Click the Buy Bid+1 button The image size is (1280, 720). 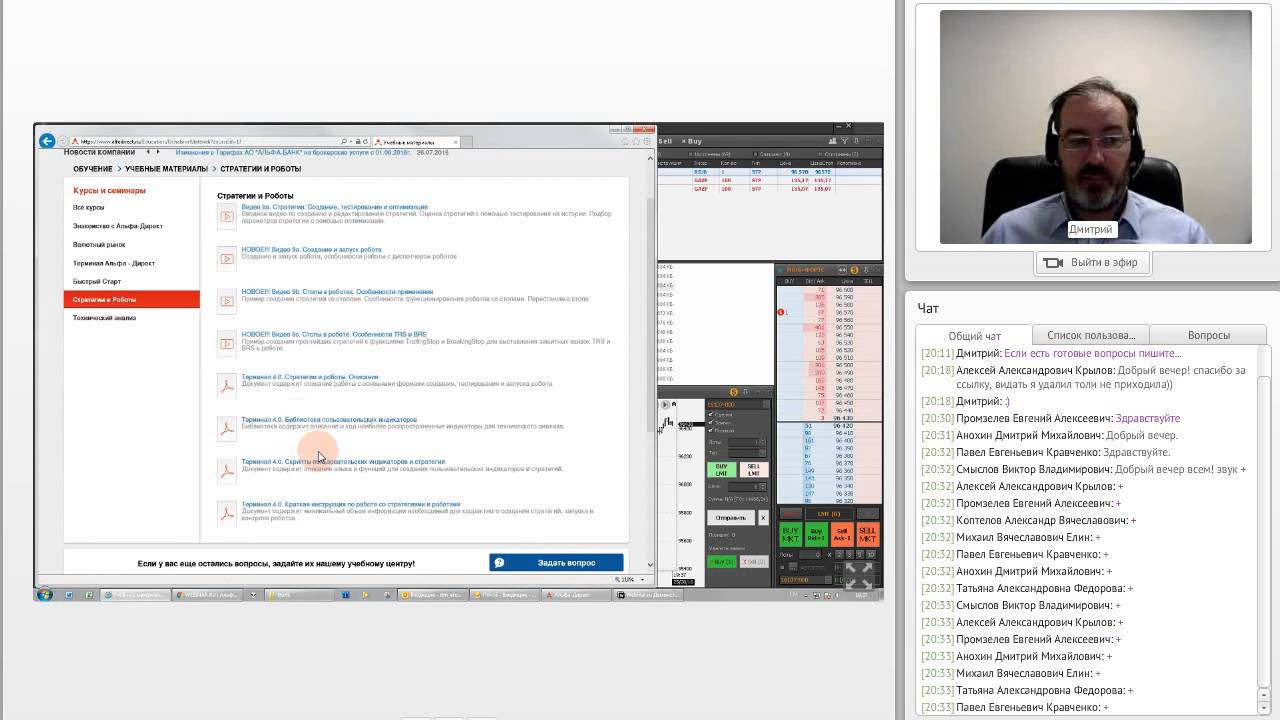point(816,535)
